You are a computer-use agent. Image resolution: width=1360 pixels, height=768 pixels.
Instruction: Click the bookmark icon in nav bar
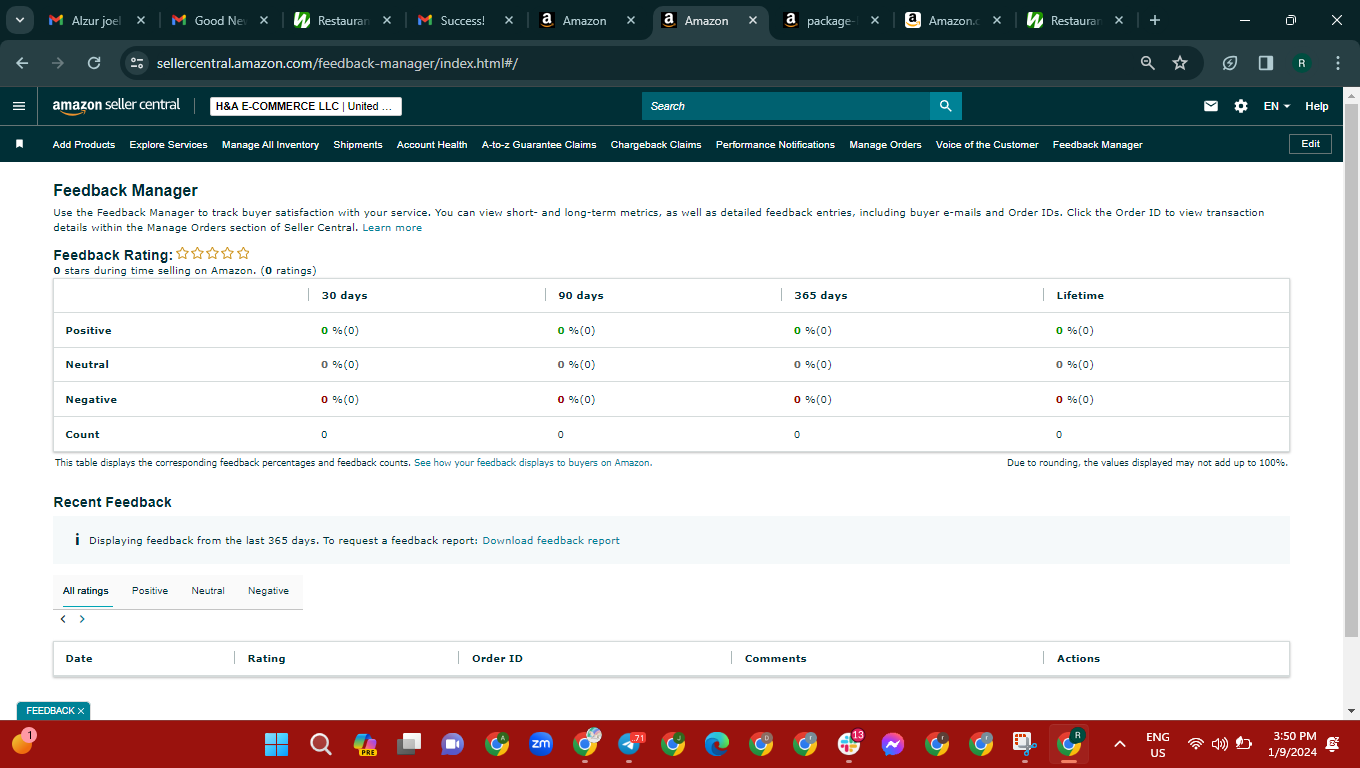pyautogui.click(x=19, y=144)
